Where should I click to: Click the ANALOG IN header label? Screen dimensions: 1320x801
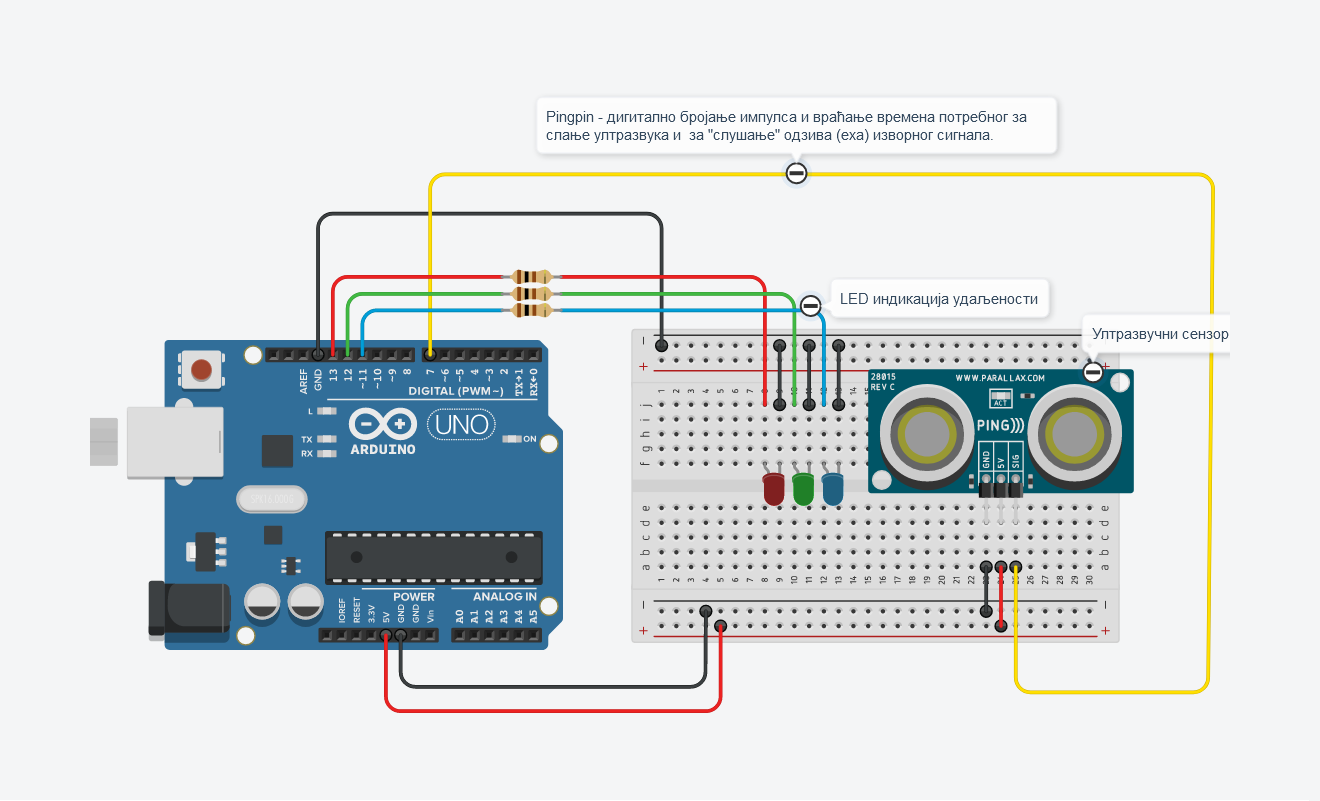point(505,596)
